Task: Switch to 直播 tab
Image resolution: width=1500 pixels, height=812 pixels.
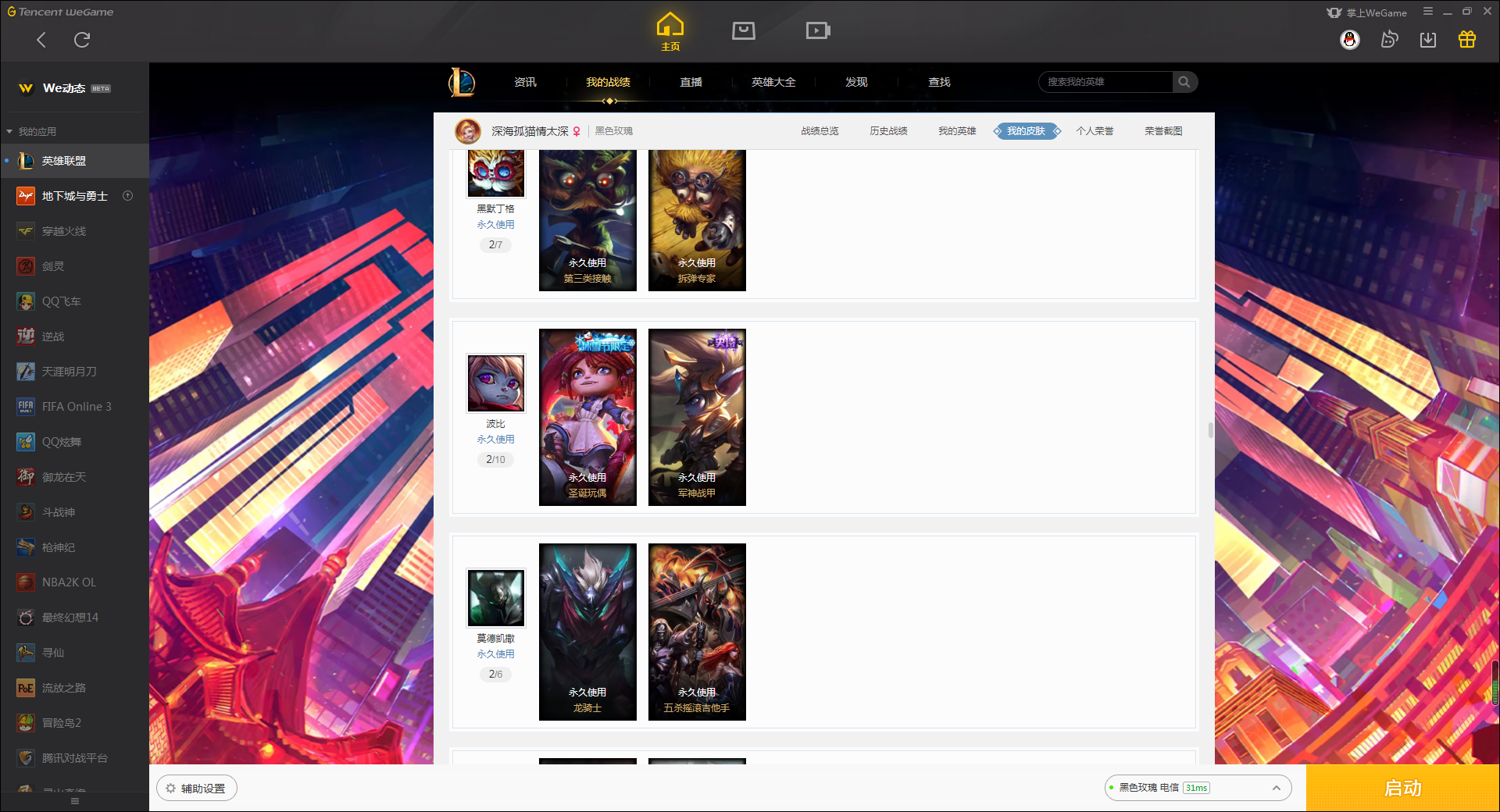Action: (691, 82)
